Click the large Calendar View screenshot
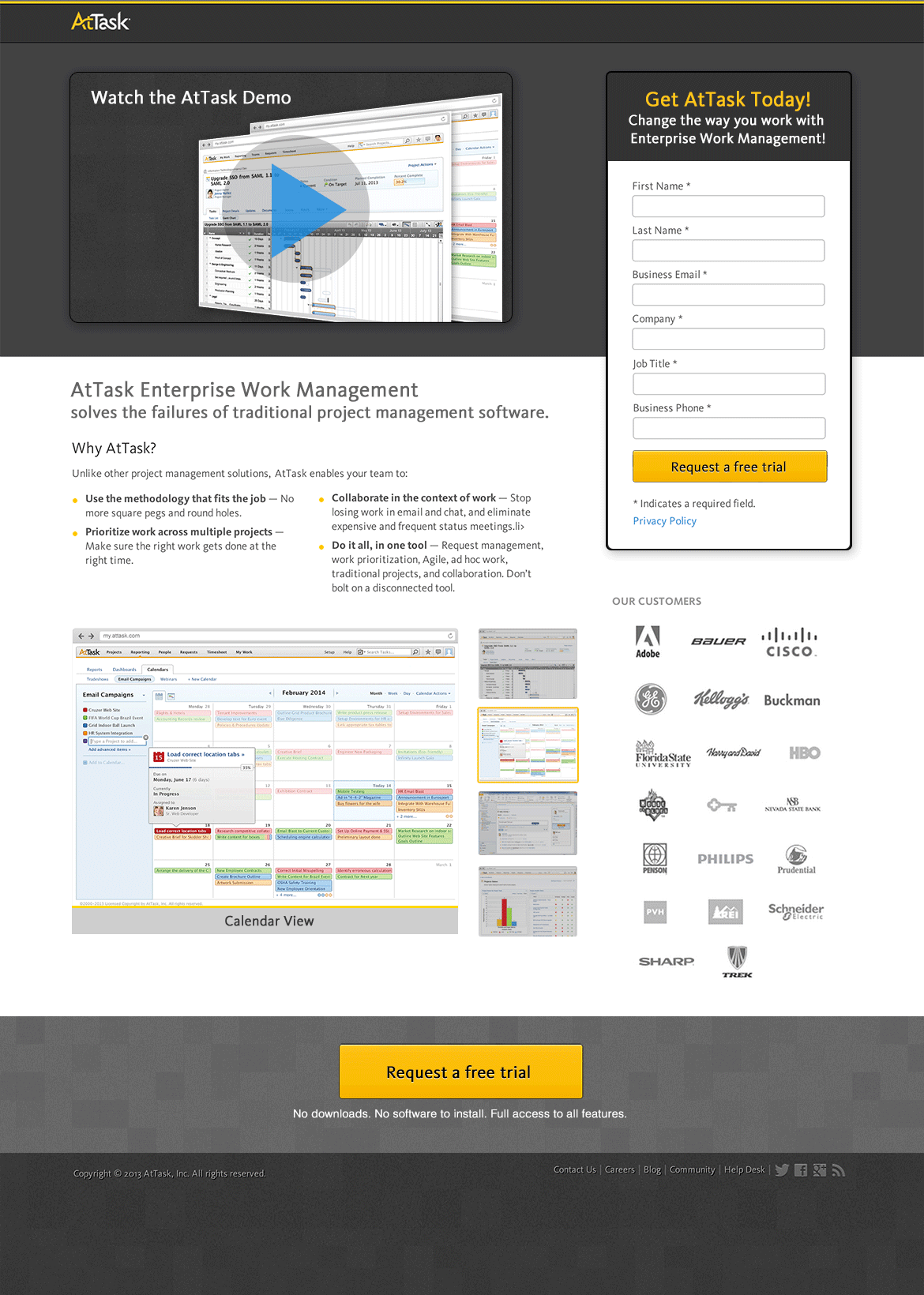Image resolution: width=924 pixels, height=1295 pixels. 265,767
